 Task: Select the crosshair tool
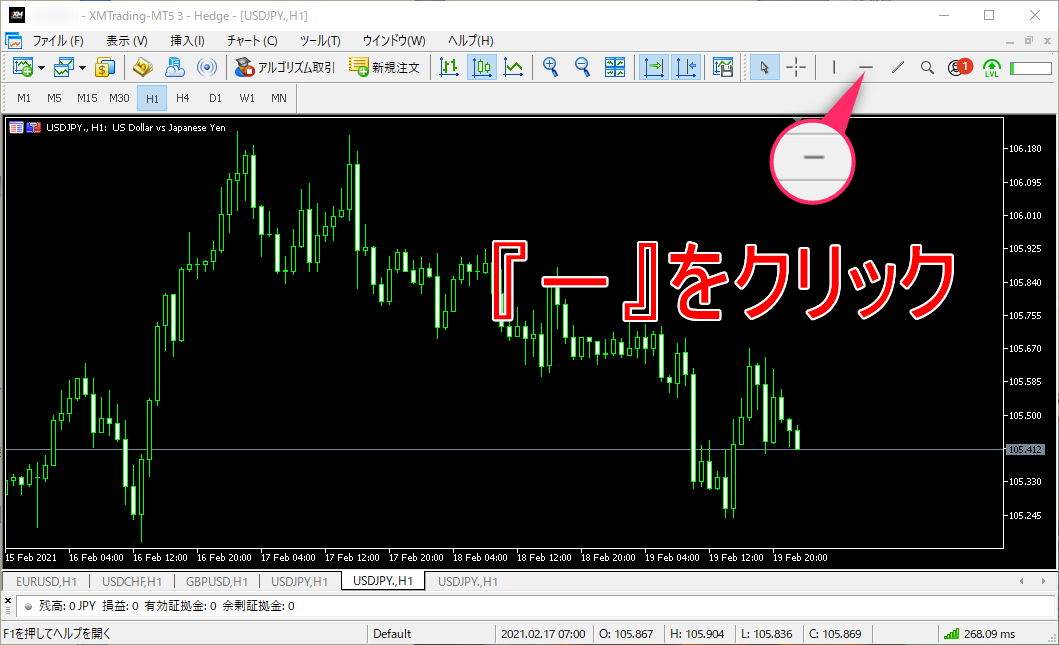click(796, 68)
